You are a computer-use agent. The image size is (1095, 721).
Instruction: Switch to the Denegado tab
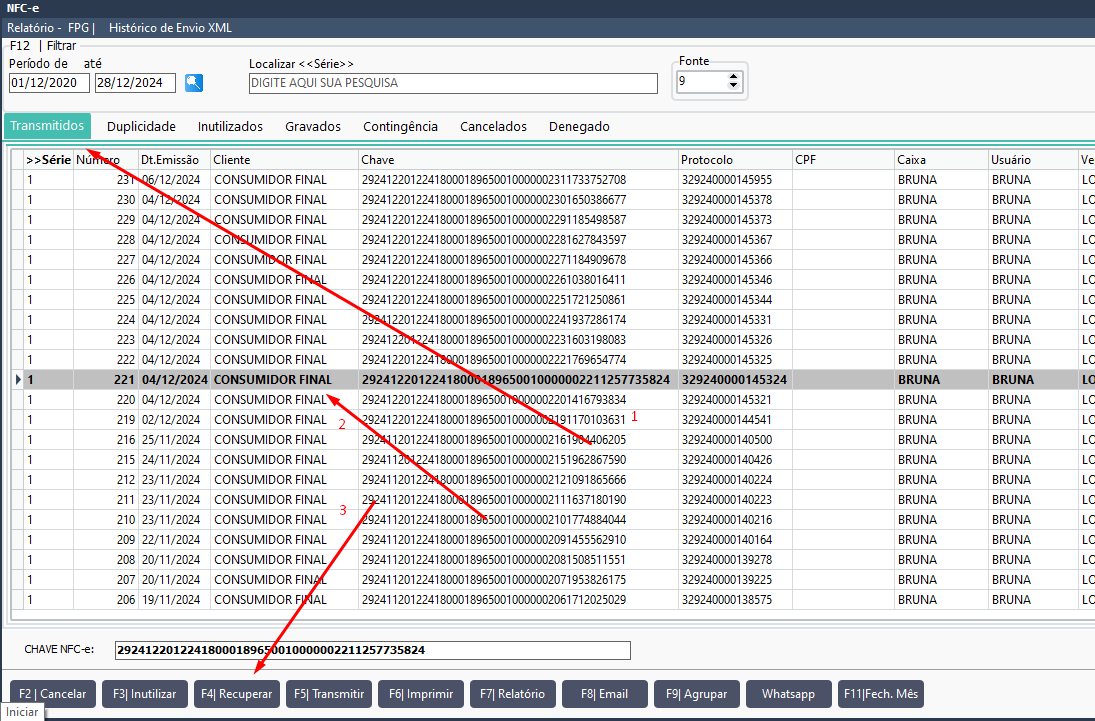point(579,126)
